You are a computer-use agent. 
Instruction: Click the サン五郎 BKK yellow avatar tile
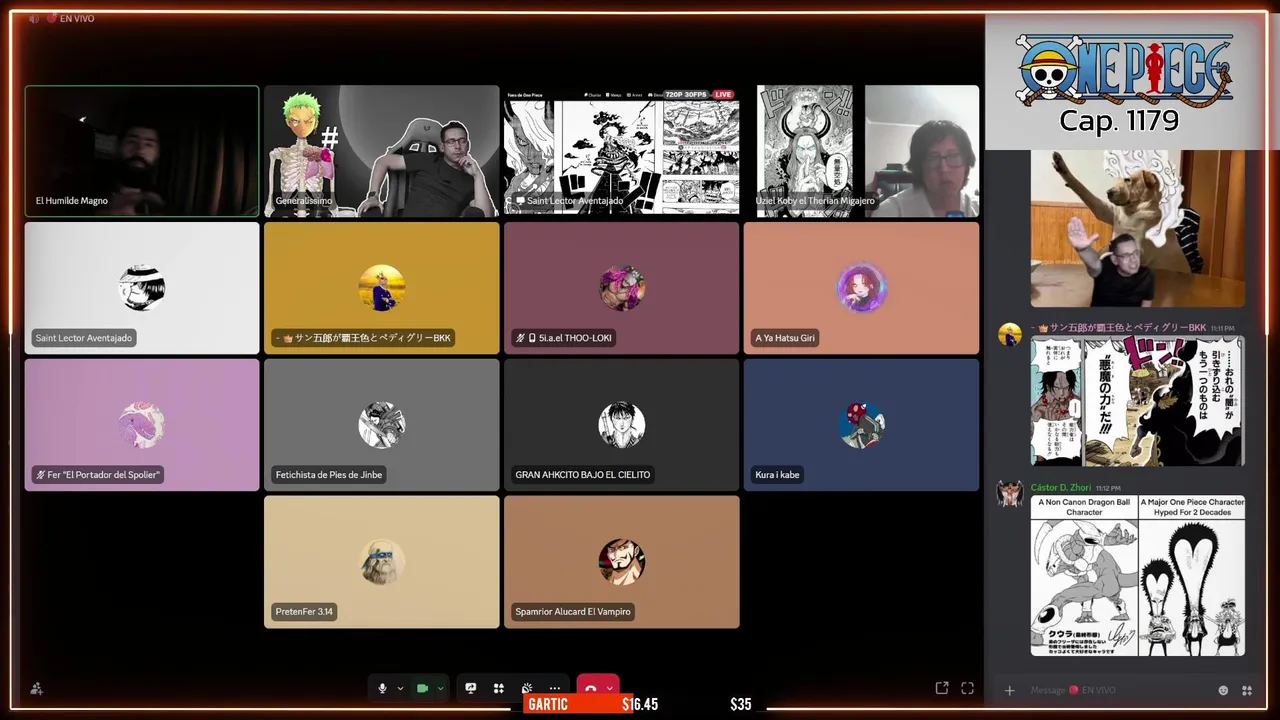382,288
